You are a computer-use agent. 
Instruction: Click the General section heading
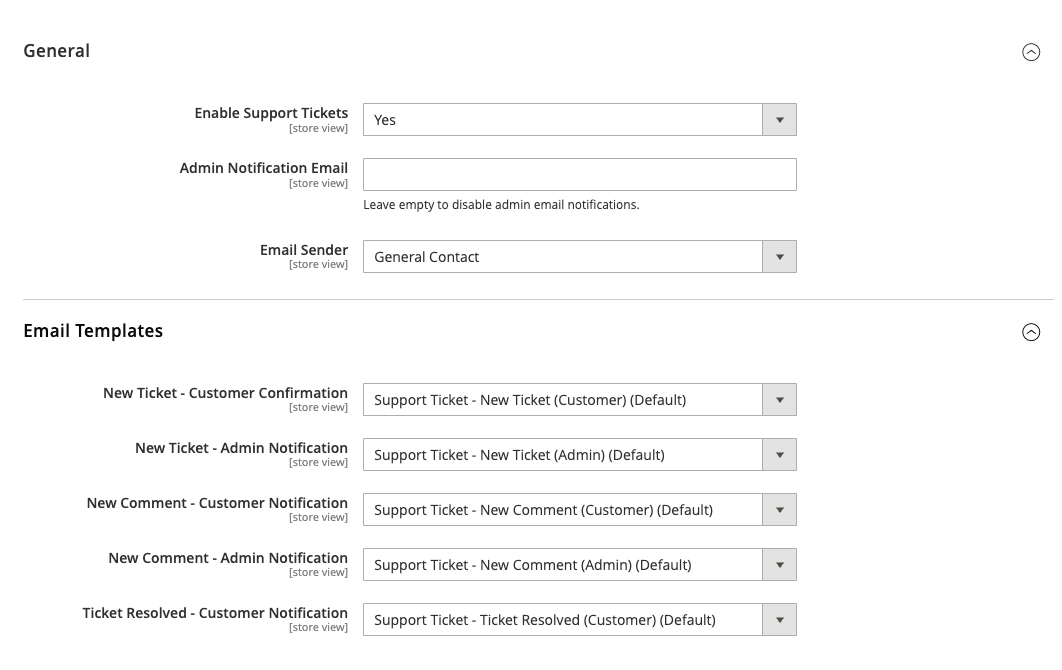coord(57,51)
